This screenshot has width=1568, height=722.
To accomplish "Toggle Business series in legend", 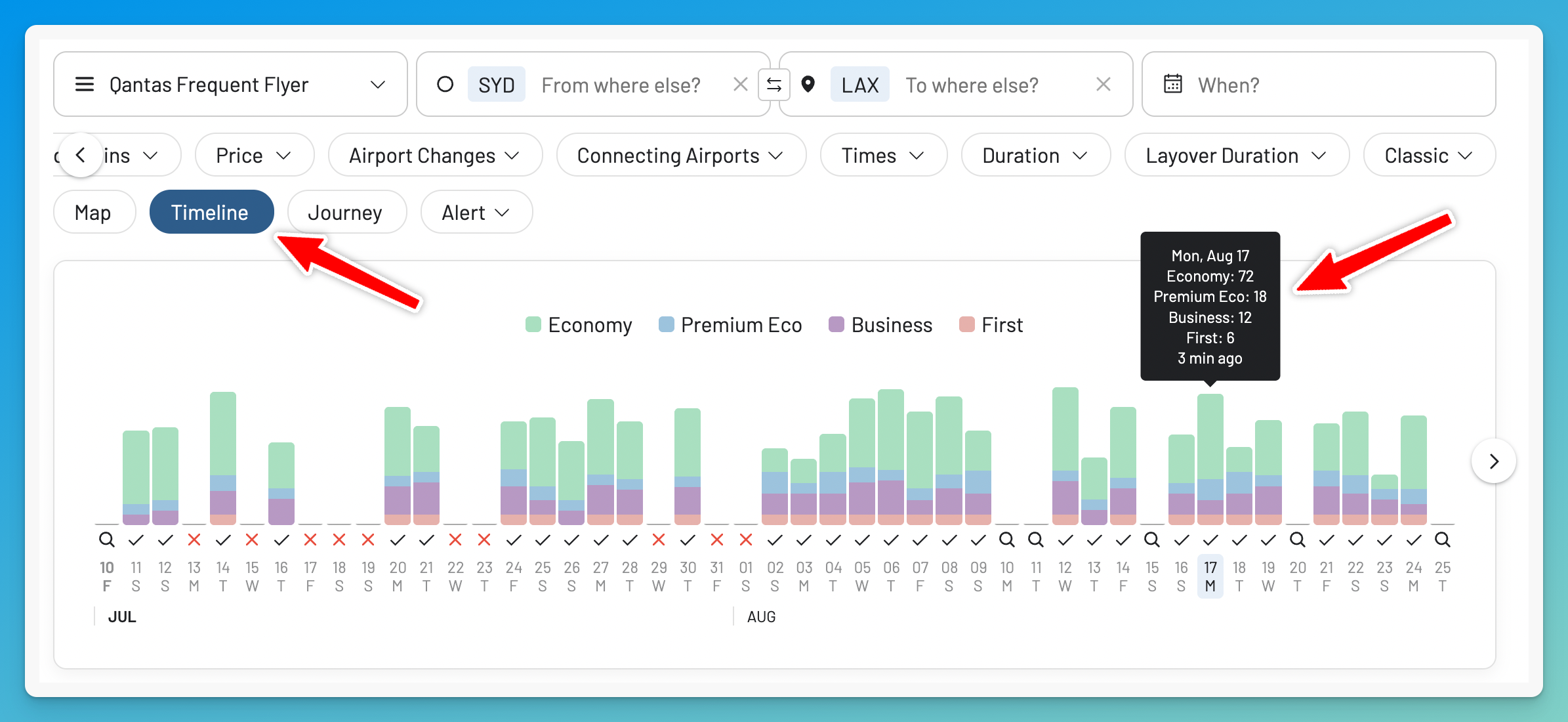I will (880, 325).
